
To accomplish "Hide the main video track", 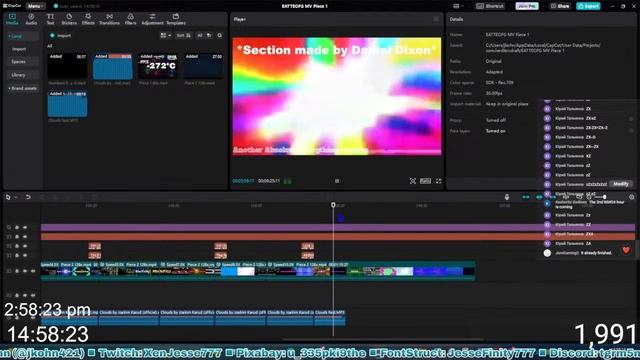I will (x=25, y=271).
